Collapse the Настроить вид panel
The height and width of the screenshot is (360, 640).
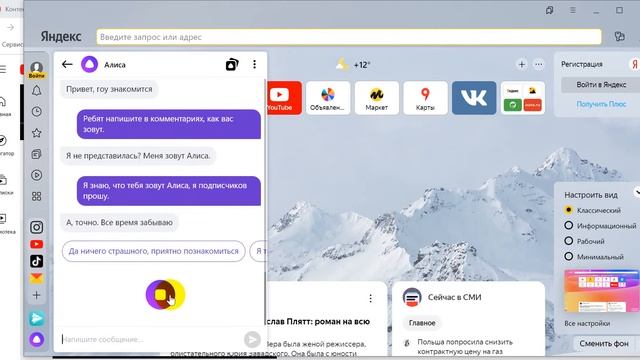tap(637, 191)
